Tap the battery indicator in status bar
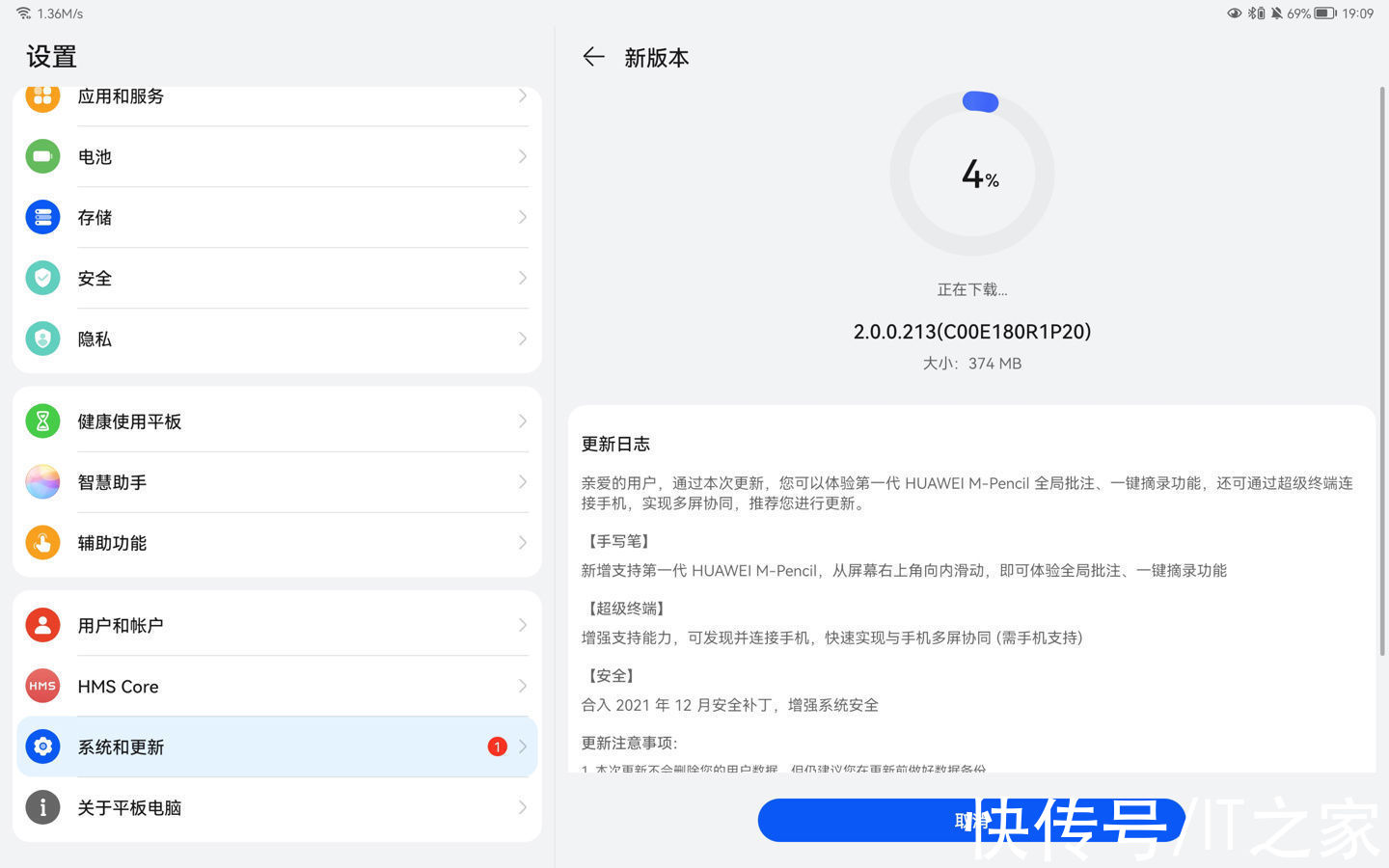The width and height of the screenshot is (1389, 868). (x=1325, y=14)
